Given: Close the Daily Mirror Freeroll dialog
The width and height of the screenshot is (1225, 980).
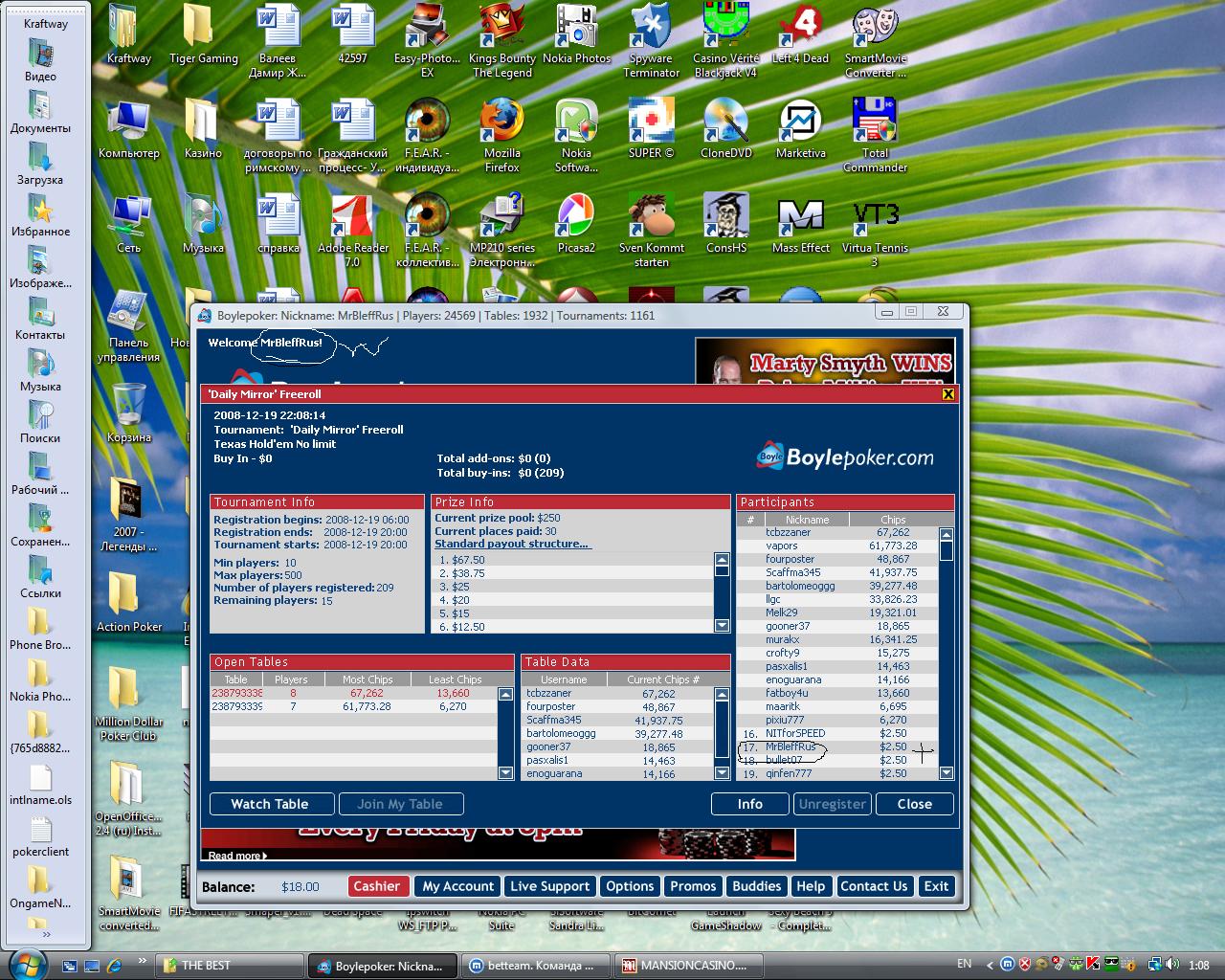Looking at the screenshot, I should click(x=948, y=394).
